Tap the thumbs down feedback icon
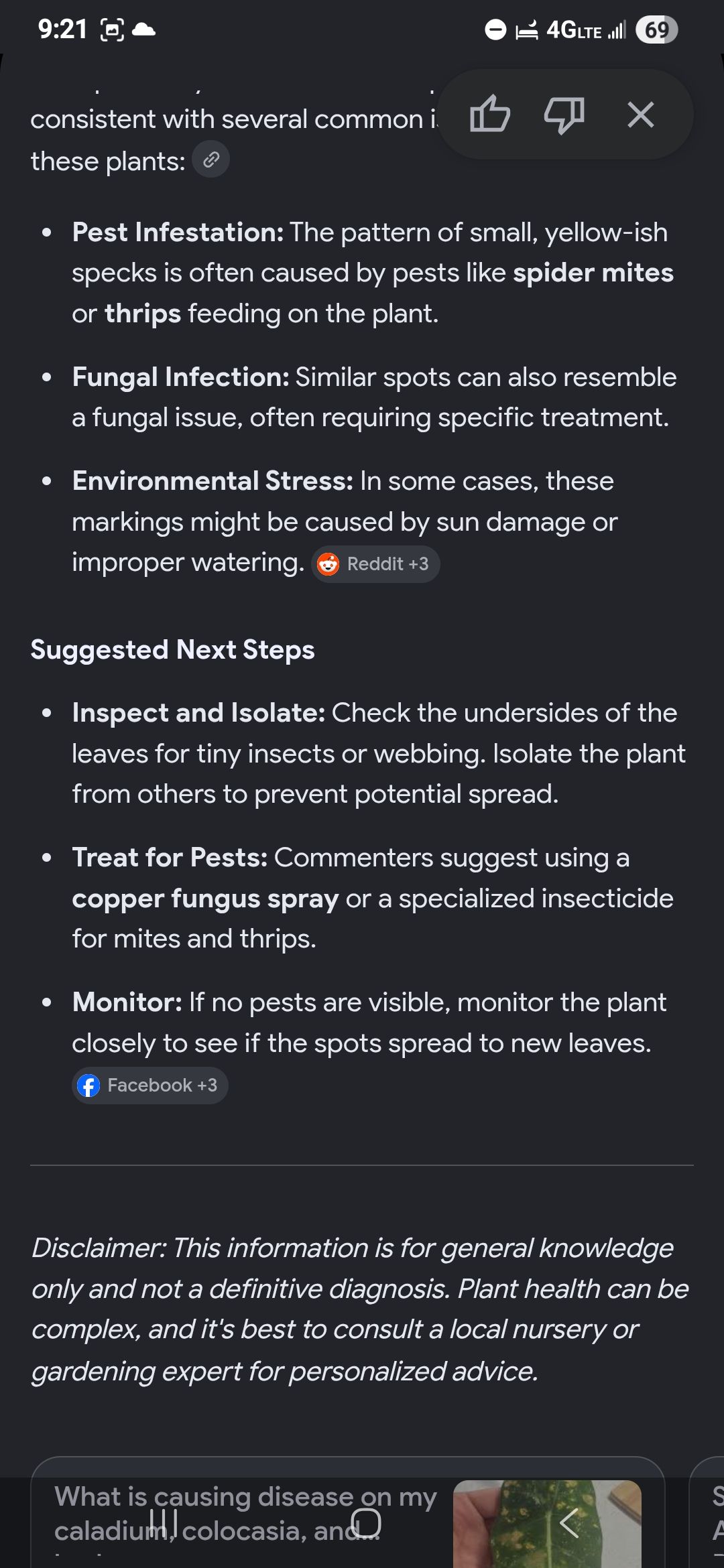Screen dimensions: 724x1568 point(564,115)
